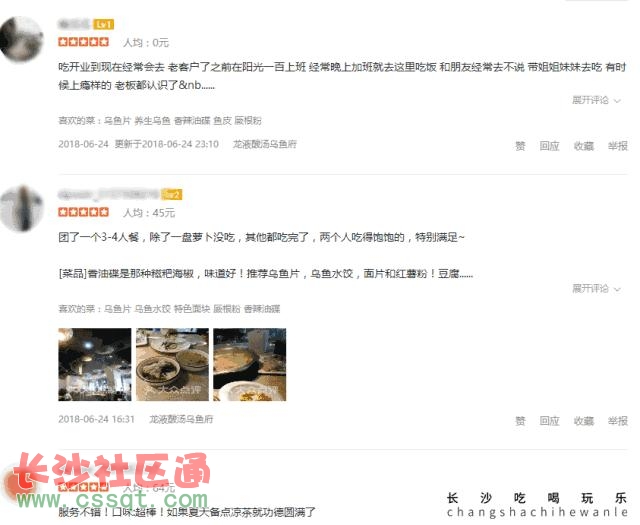Click the Lv2 level badge
Viewport: 640px width, 525px height.
point(172,195)
